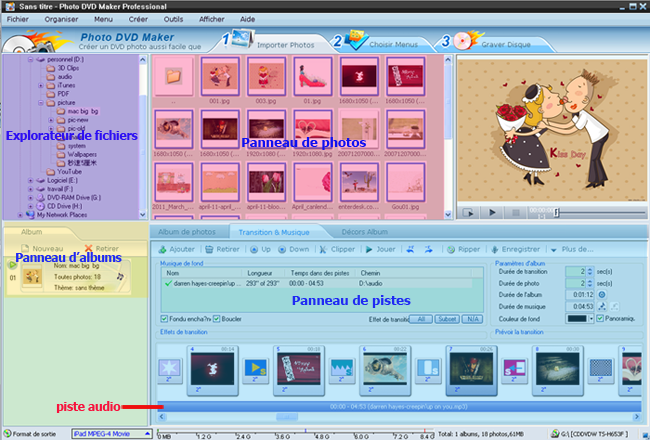Click the Ajouter music icon in toolbar
Screen dimensions: 650x440
tap(162, 249)
